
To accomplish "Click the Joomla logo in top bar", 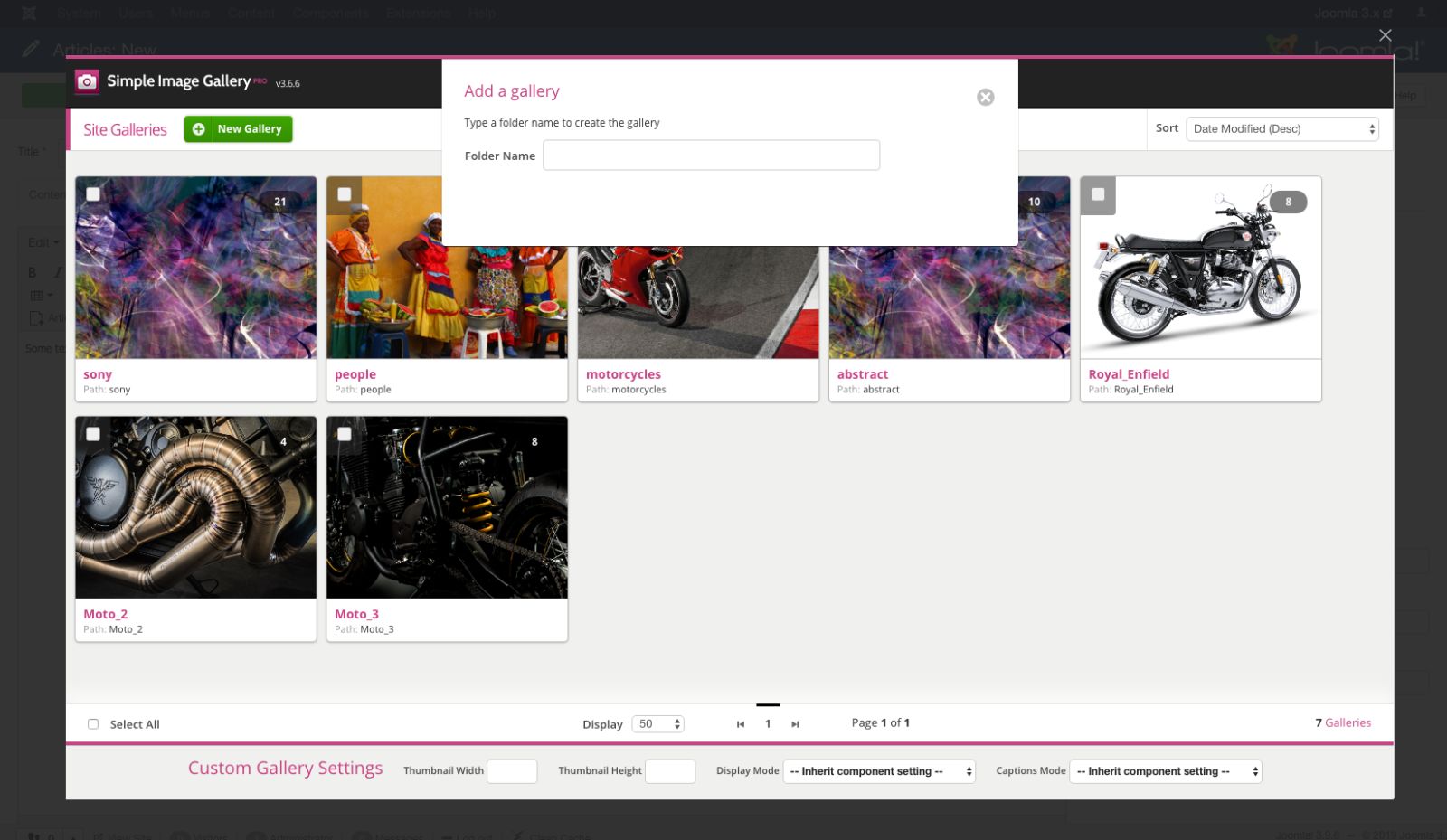I will 29,13.
